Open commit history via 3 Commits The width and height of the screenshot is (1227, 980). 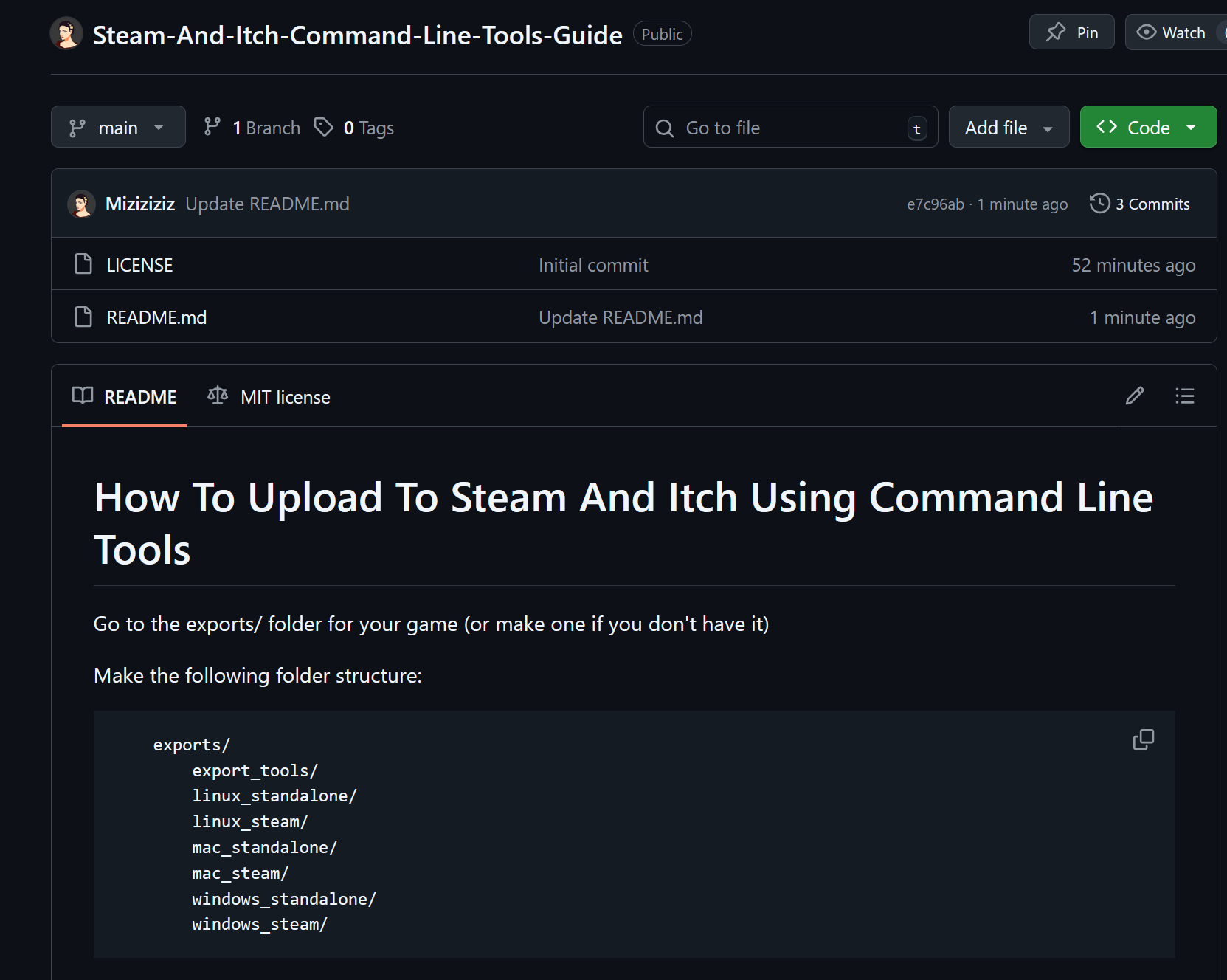[x=1140, y=204]
